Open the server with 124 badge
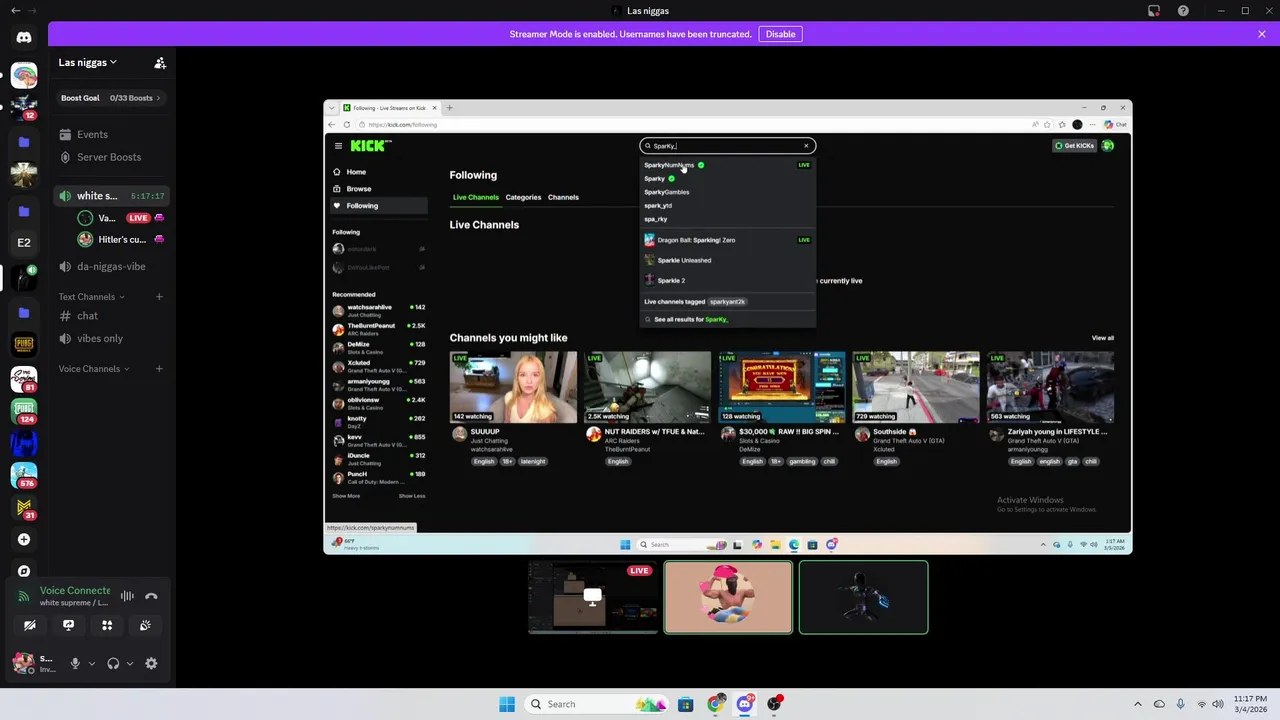The width and height of the screenshot is (1280, 720). coord(24,411)
